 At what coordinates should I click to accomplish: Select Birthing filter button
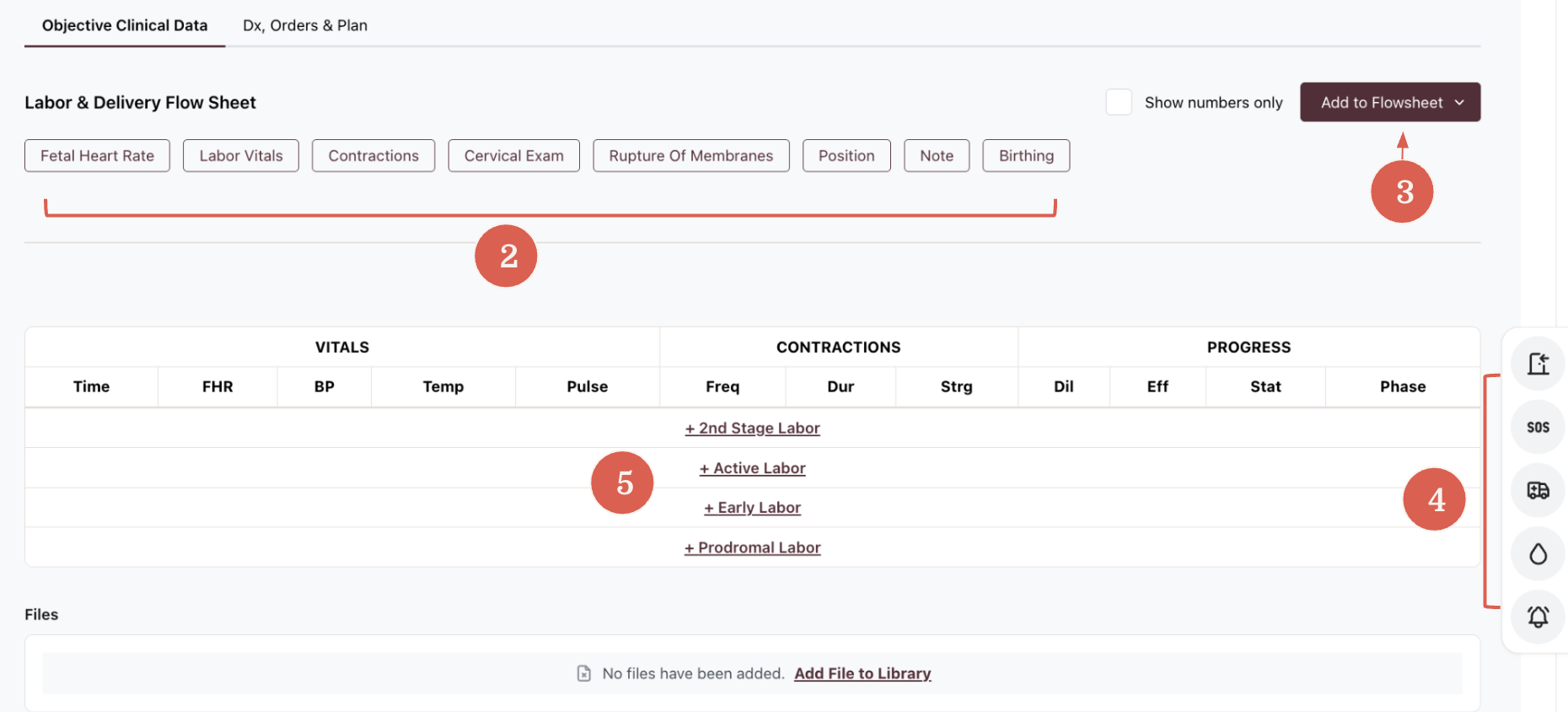tap(1026, 155)
